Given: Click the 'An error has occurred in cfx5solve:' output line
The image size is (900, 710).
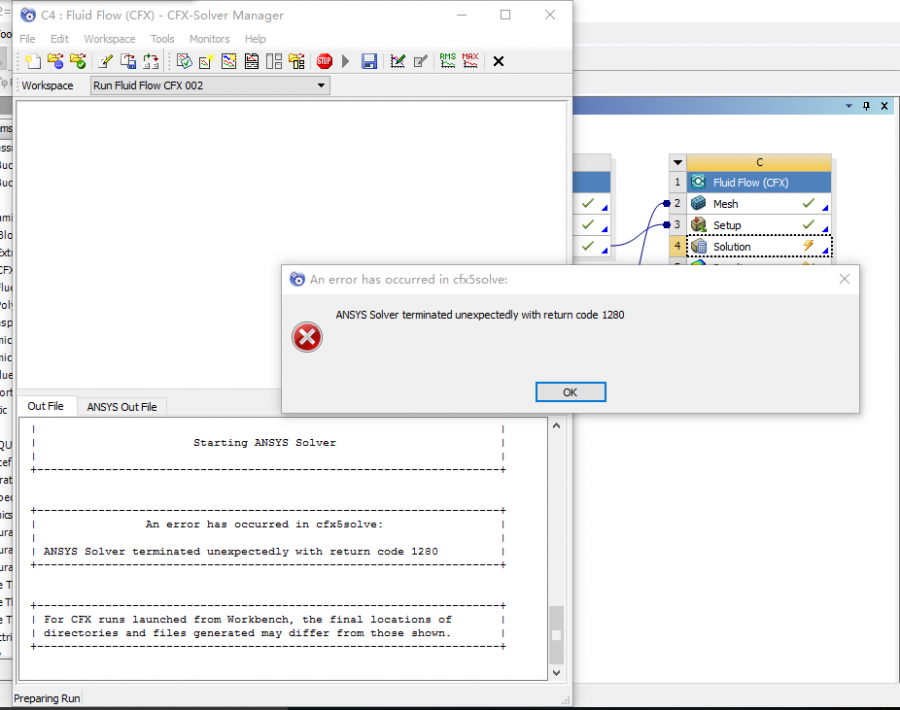Looking at the screenshot, I should click(264, 524).
